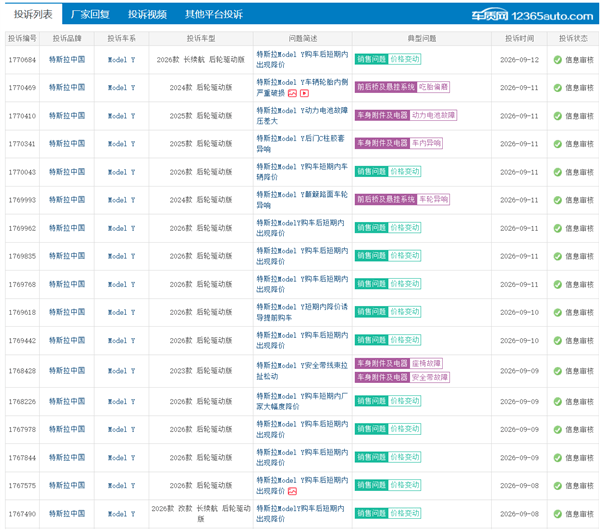The width and height of the screenshot is (600, 530).
Task: Click the green check icon for complaint 1768226
Action: click(558, 402)
